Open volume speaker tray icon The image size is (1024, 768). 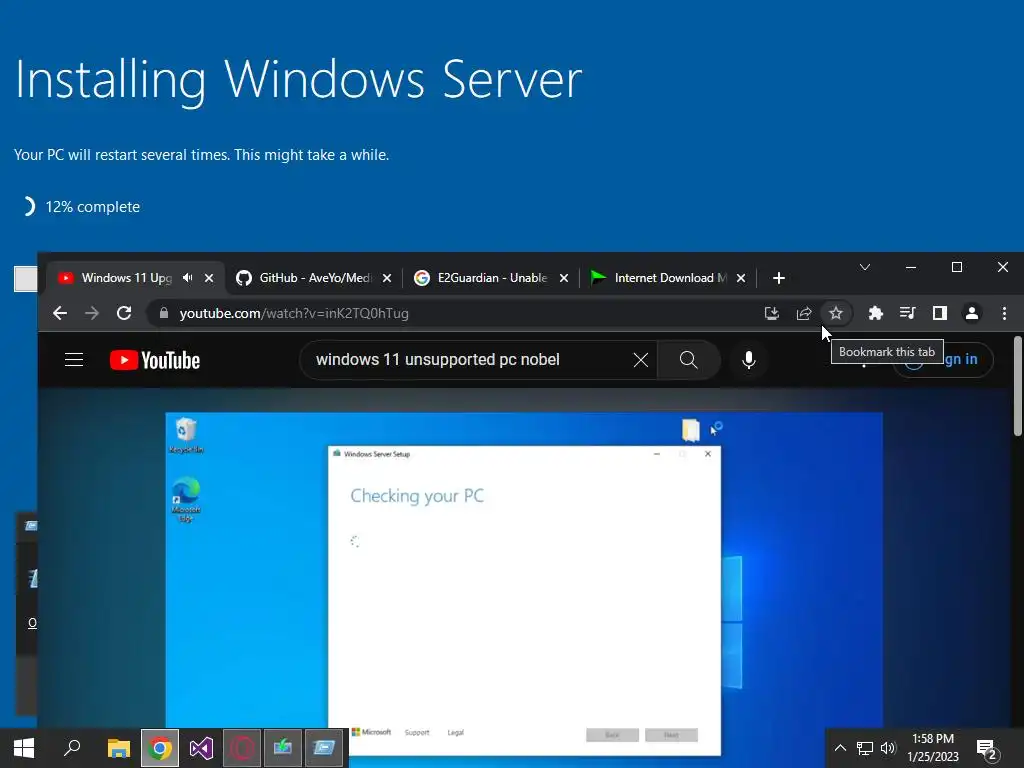tap(888, 748)
